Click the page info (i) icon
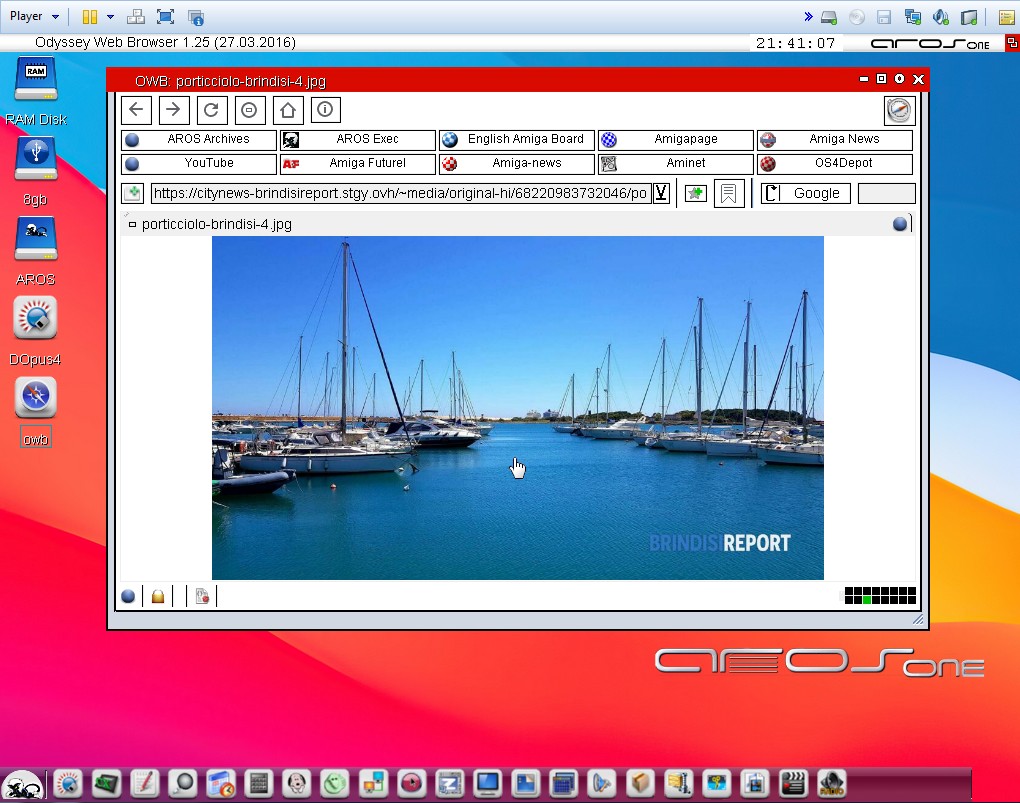 click(x=326, y=110)
